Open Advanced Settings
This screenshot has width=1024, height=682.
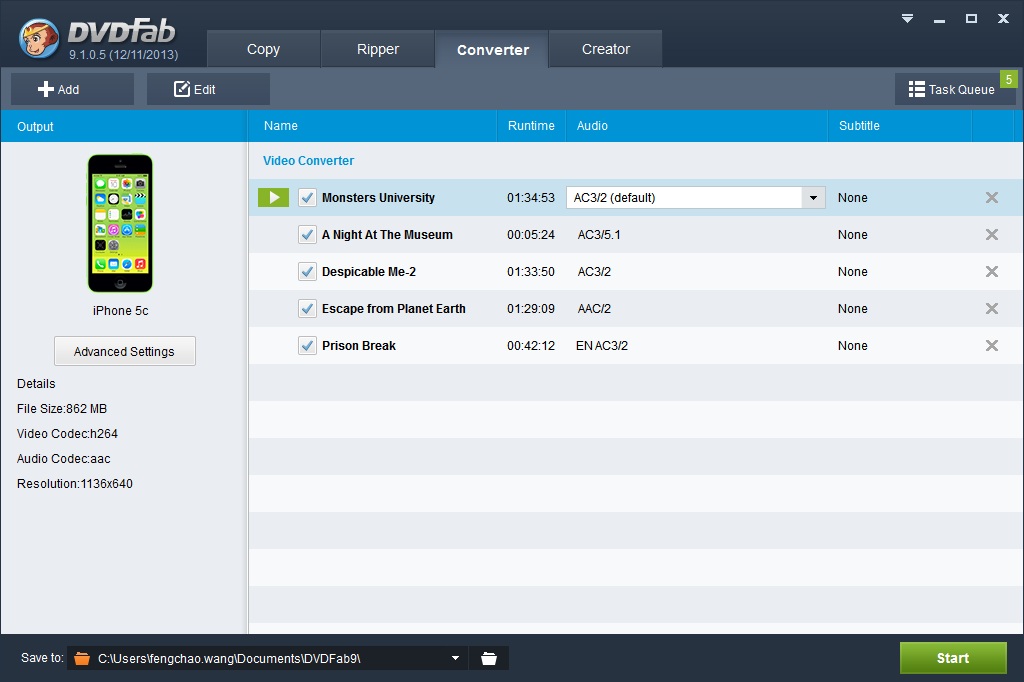point(124,351)
